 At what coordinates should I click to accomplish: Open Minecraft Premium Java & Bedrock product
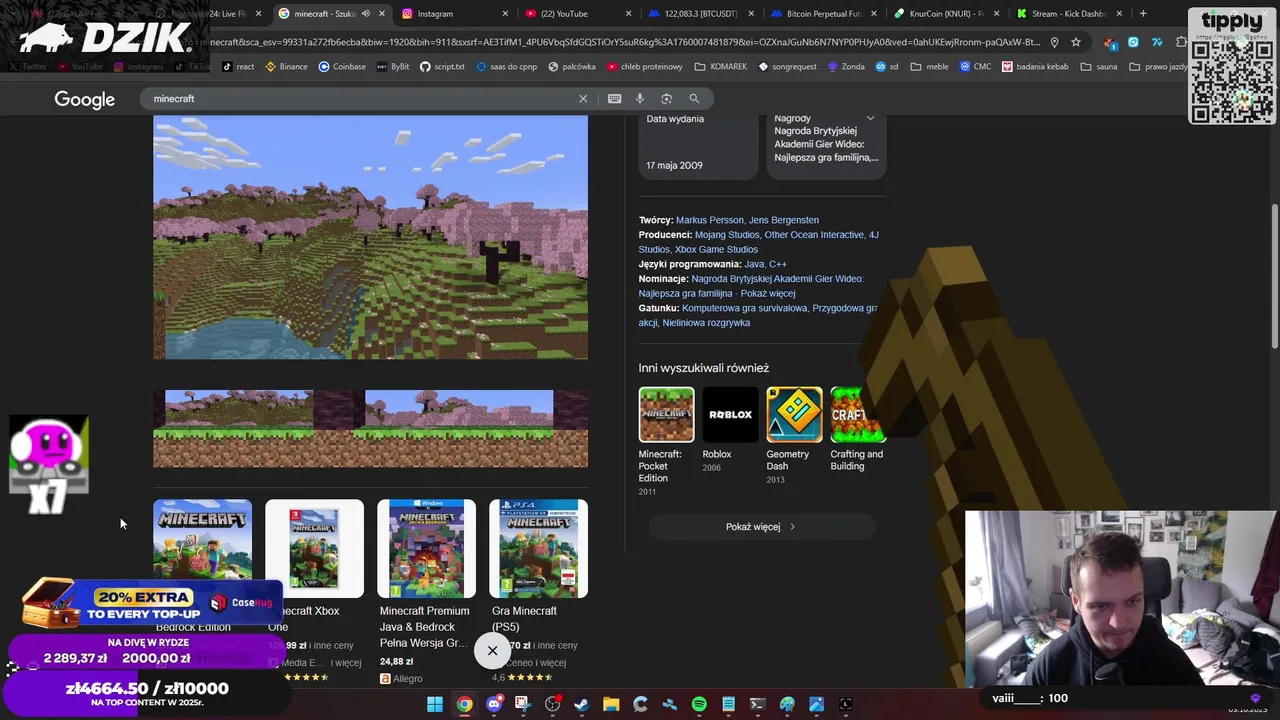(426, 590)
